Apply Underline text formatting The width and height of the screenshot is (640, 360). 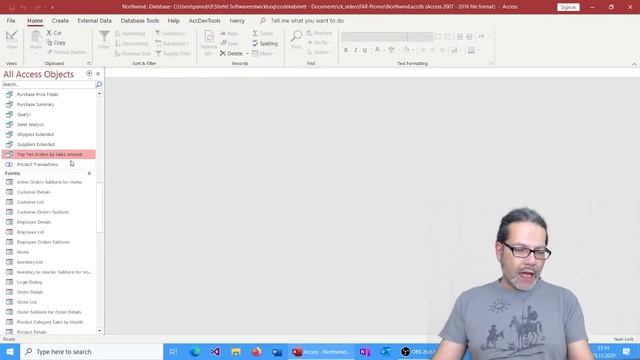tap(365, 50)
